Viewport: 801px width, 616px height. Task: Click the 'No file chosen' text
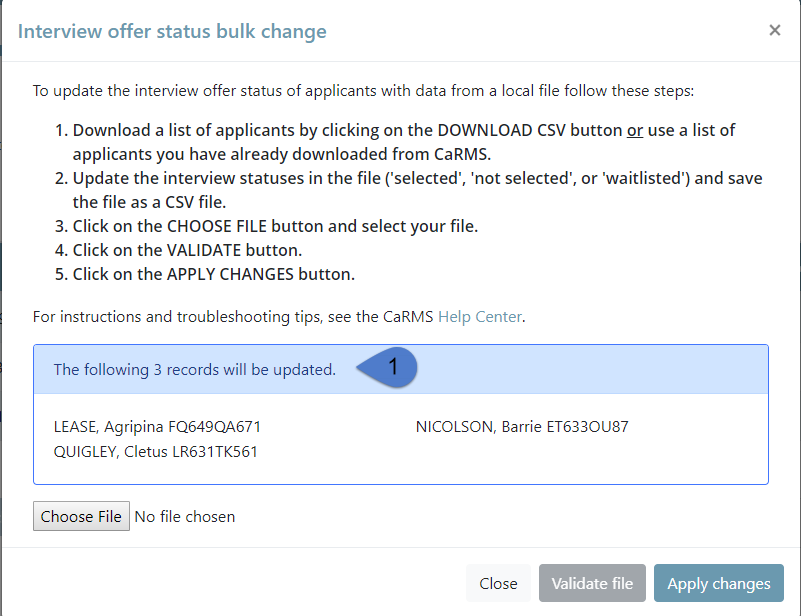(184, 516)
